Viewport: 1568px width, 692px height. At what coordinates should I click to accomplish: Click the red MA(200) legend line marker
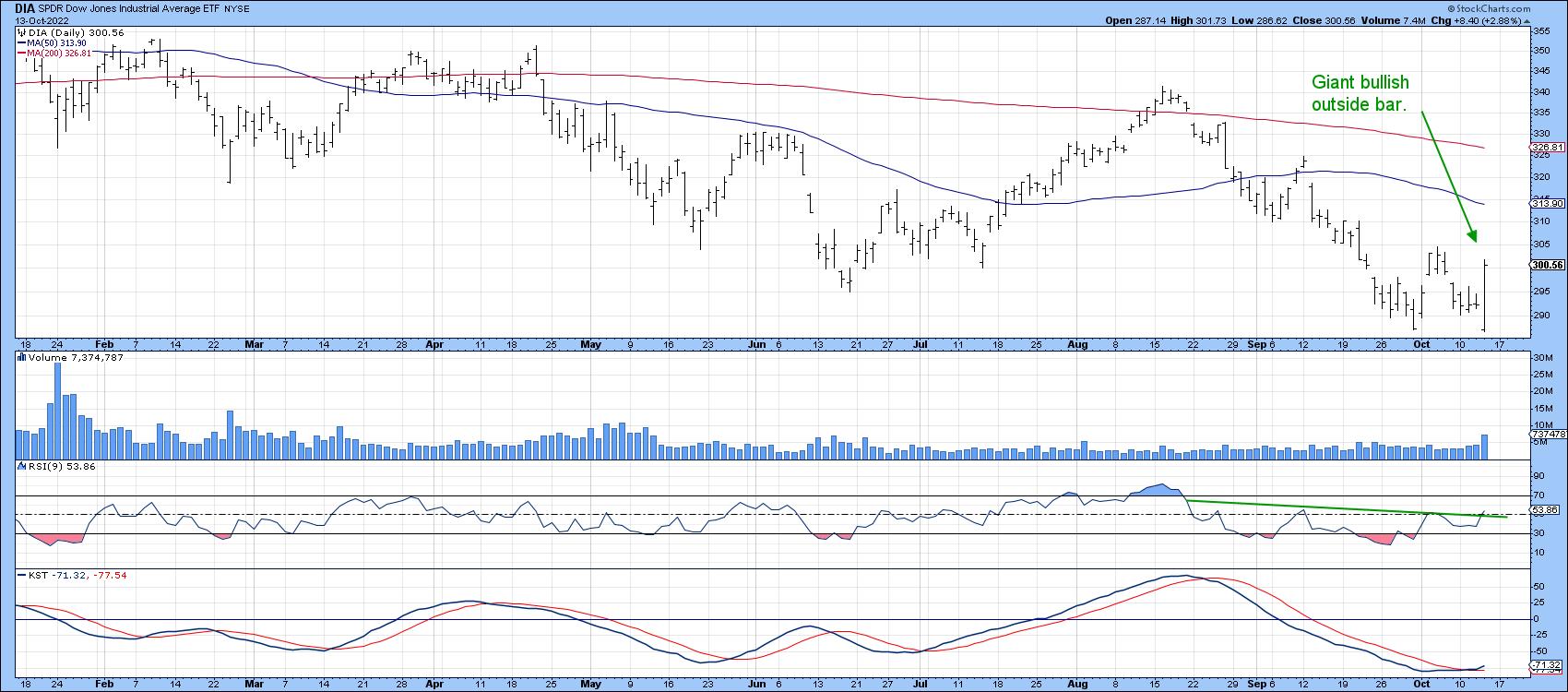point(21,54)
